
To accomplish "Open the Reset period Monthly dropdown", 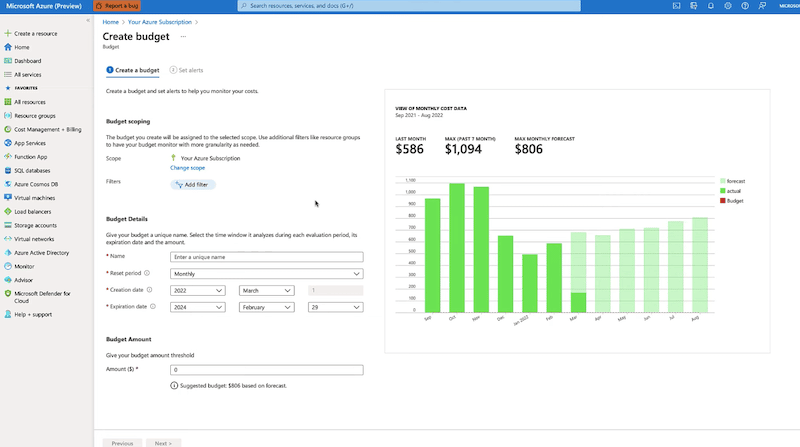I will pos(266,274).
